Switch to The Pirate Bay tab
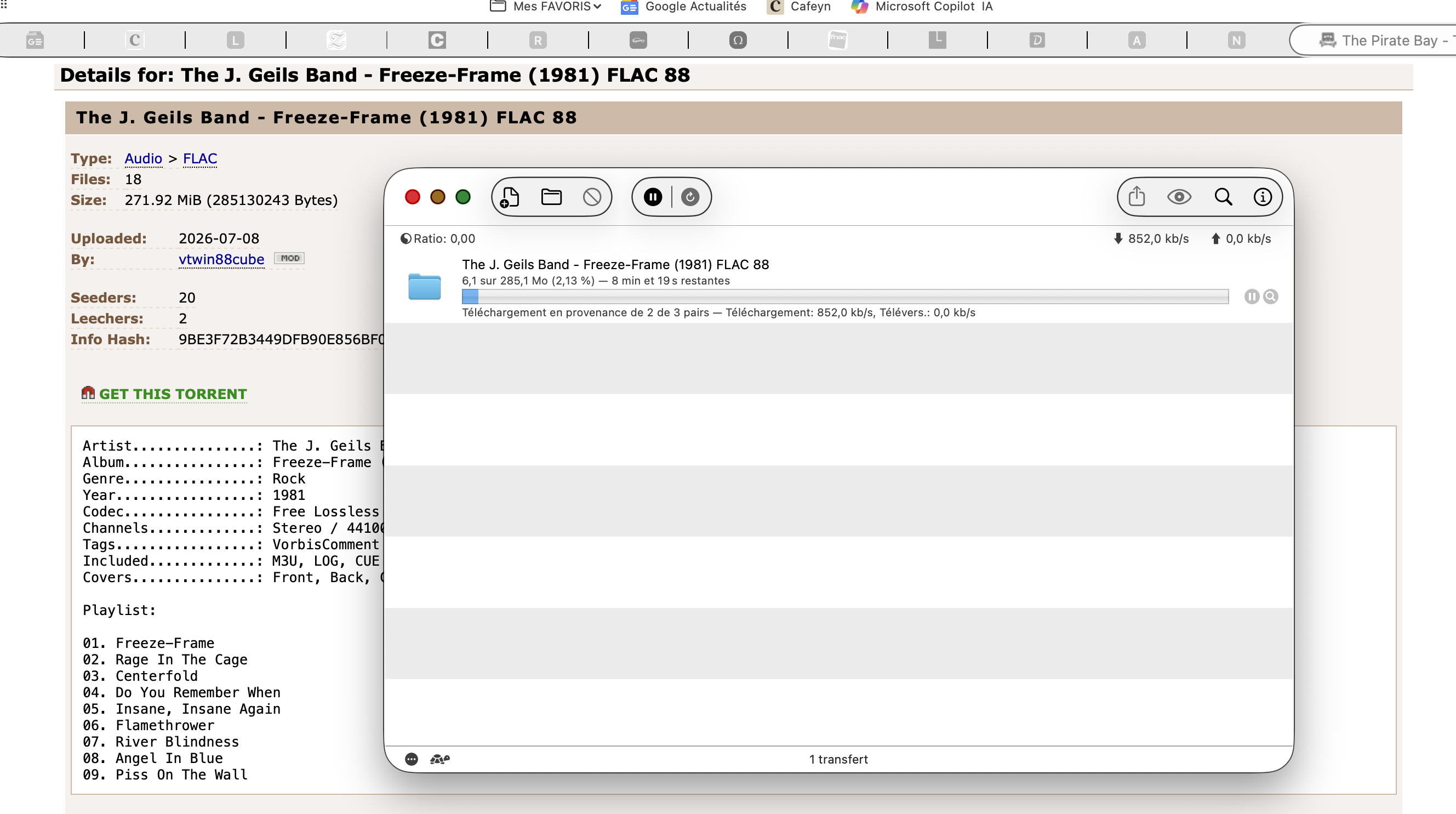 (x=1373, y=40)
